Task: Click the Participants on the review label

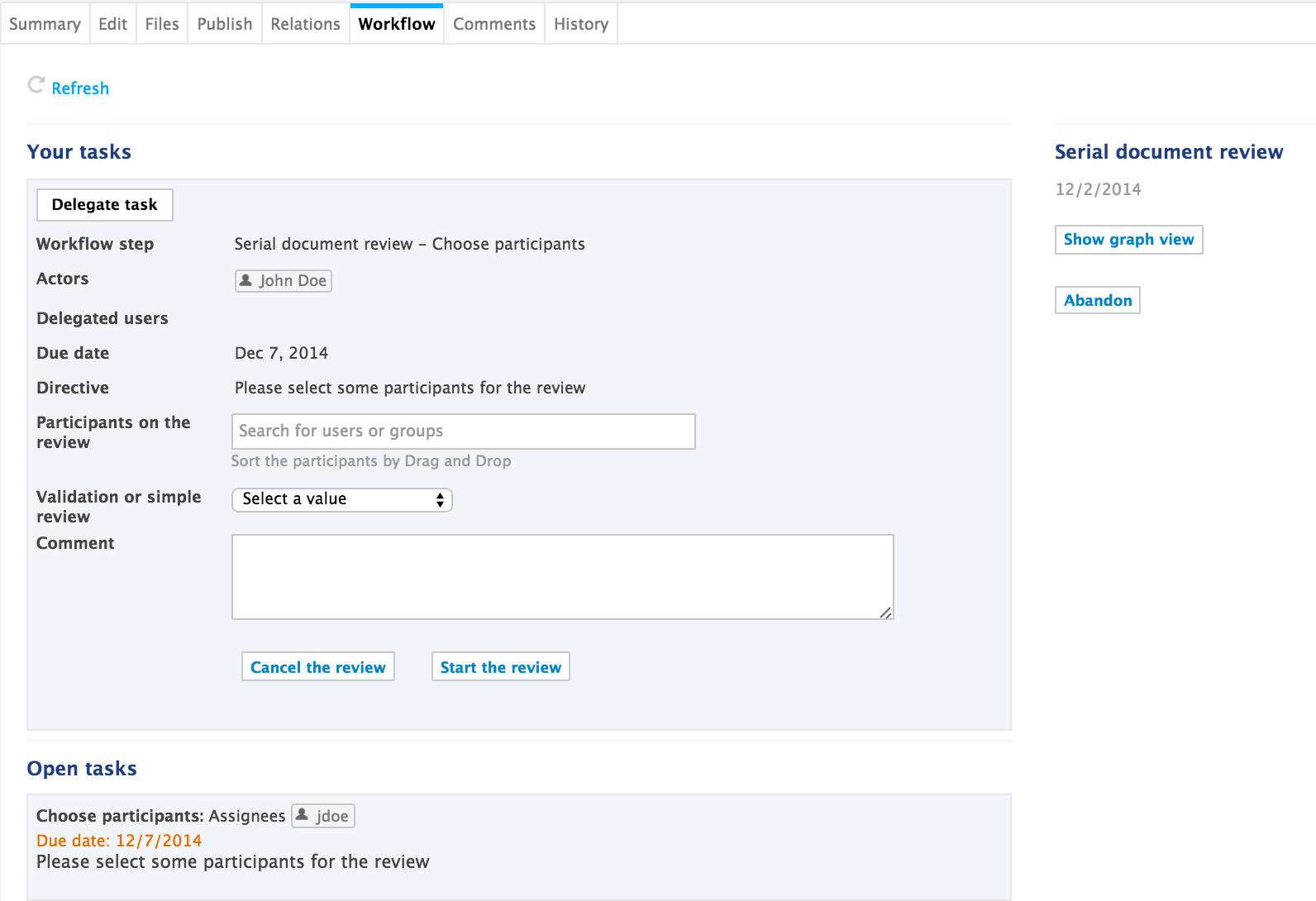Action: tap(113, 432)
